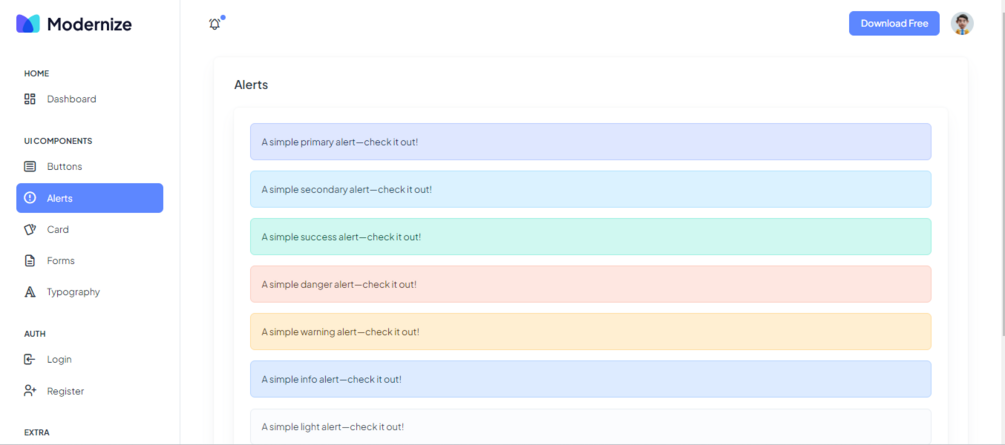Click the Typography letter A icon
The image size is (1005, 445).
pos(29,292)
